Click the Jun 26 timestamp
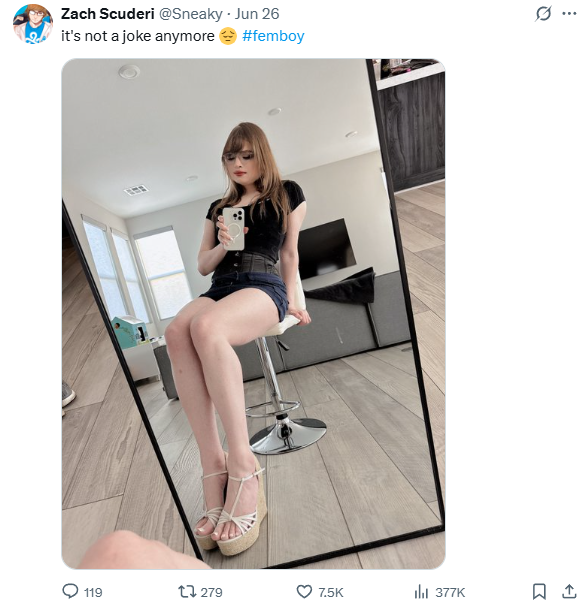This screenshot has width=588, height=613. [257, 14]
